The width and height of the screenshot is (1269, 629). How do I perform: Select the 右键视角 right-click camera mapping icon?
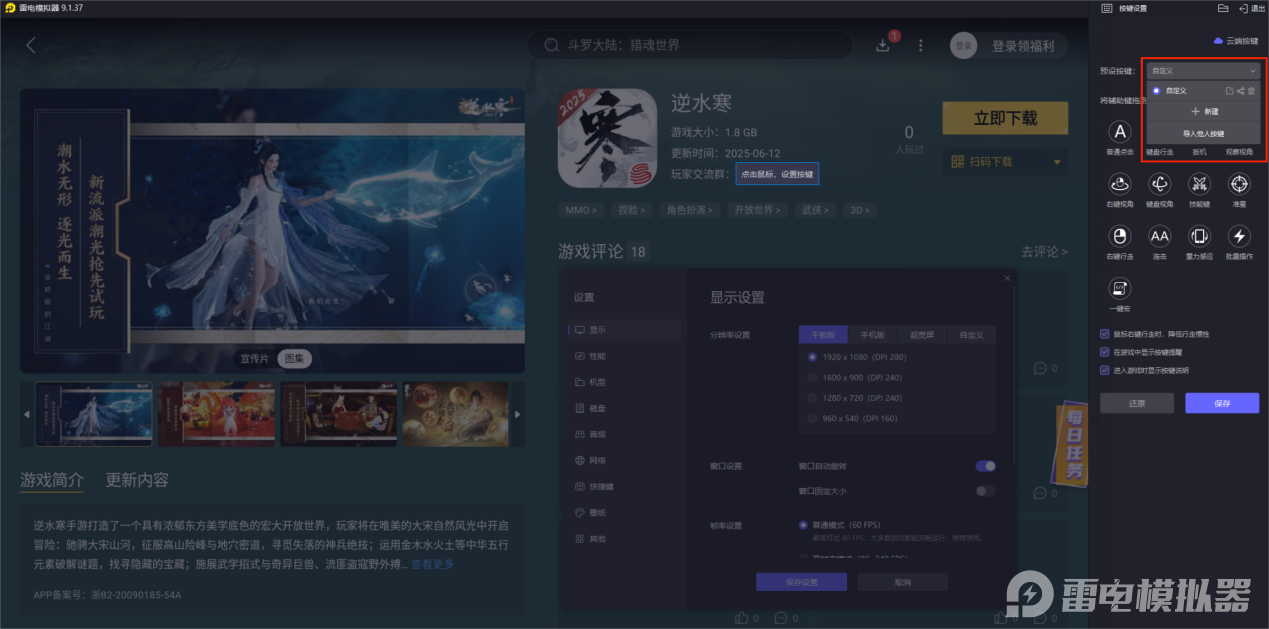[x=1120, y=184]
